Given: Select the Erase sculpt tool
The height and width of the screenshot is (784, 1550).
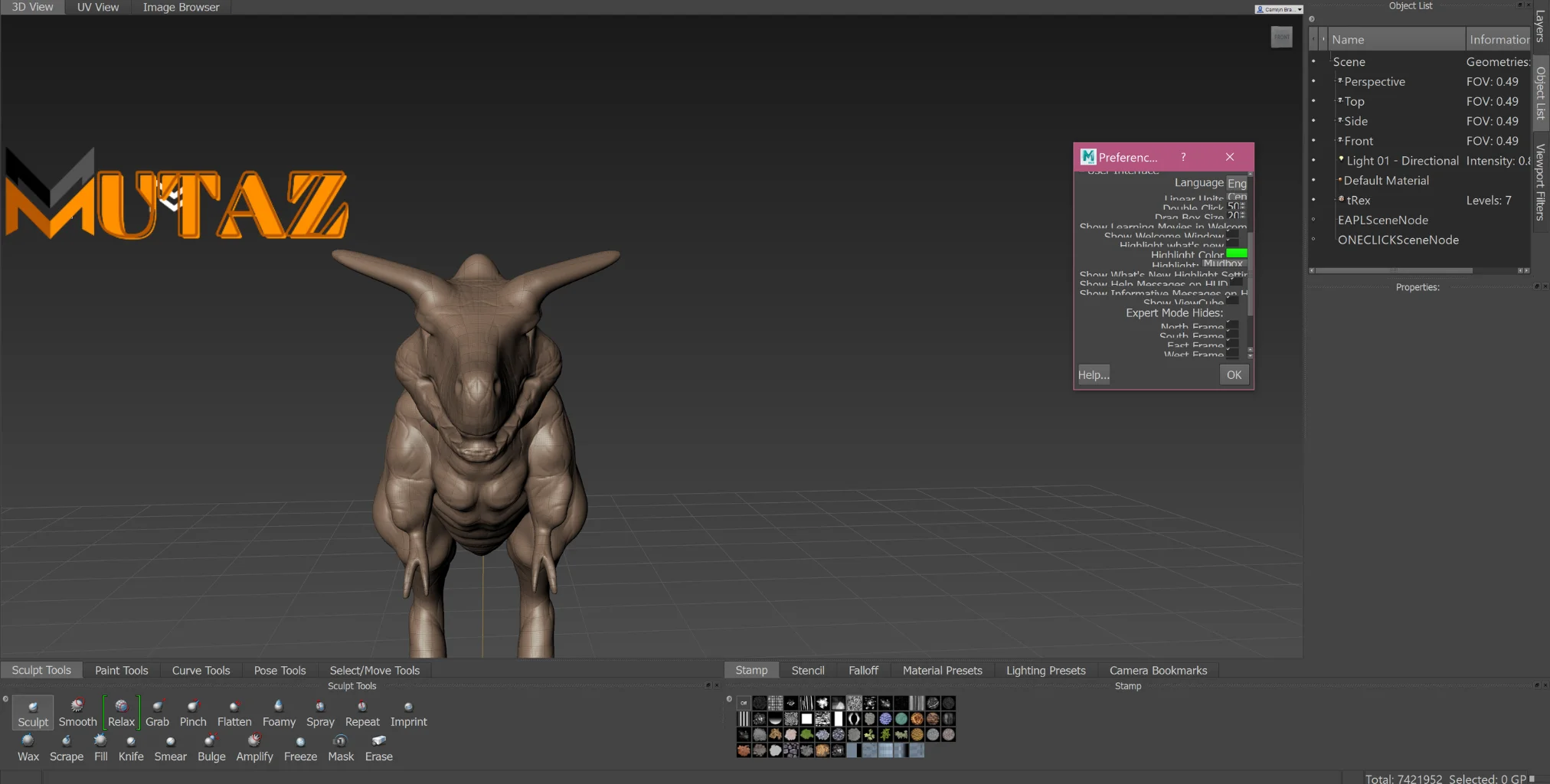Looking at the screenshot, I should pos(378,748).
